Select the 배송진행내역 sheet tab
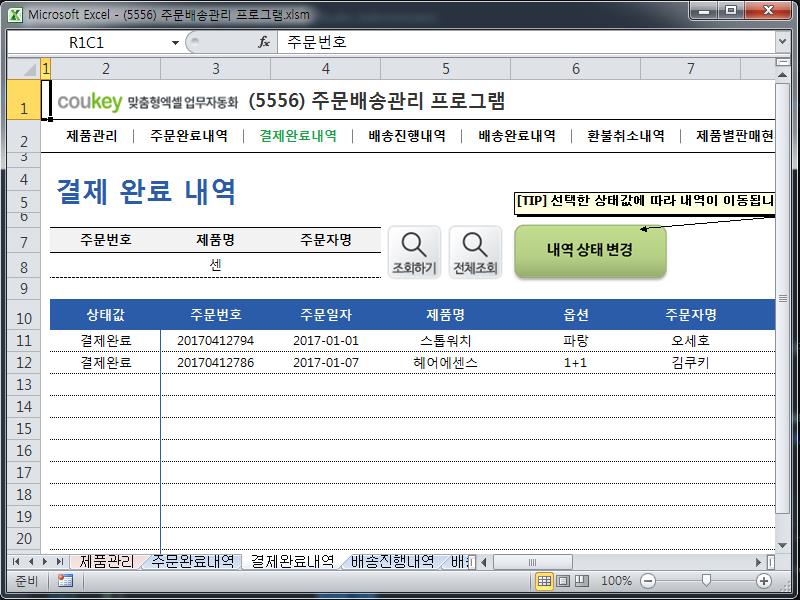Viewport: 800px width, 600px height. point(392,562)
